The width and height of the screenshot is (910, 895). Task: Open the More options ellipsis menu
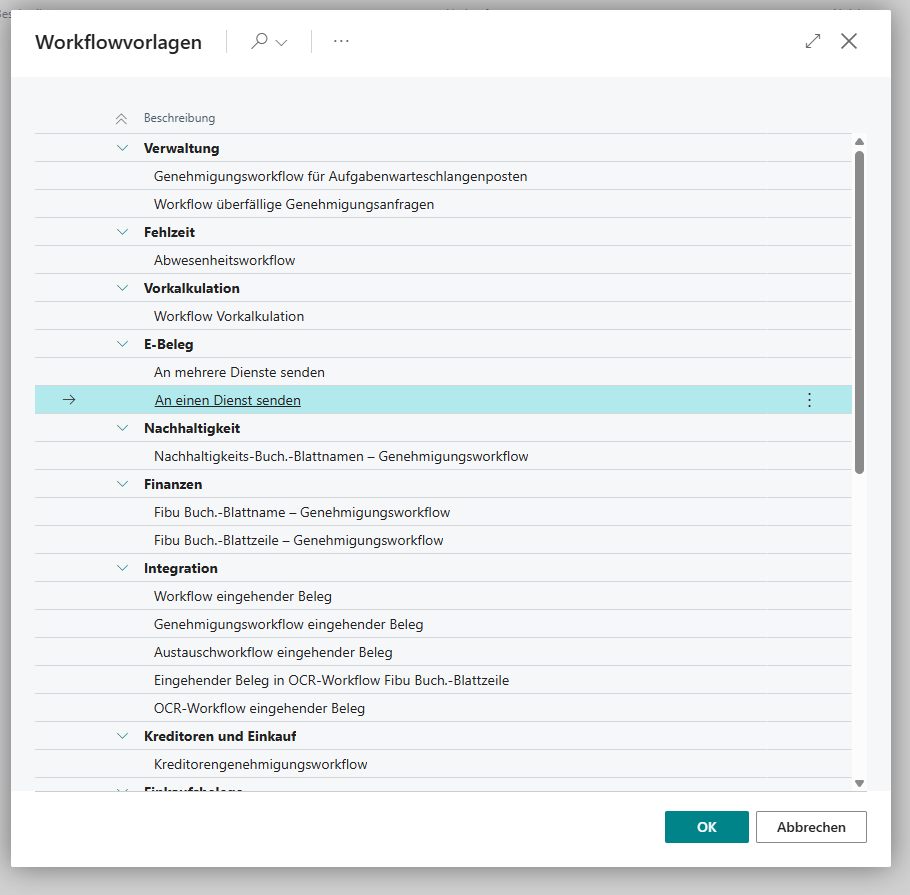[x=341, y=41]
